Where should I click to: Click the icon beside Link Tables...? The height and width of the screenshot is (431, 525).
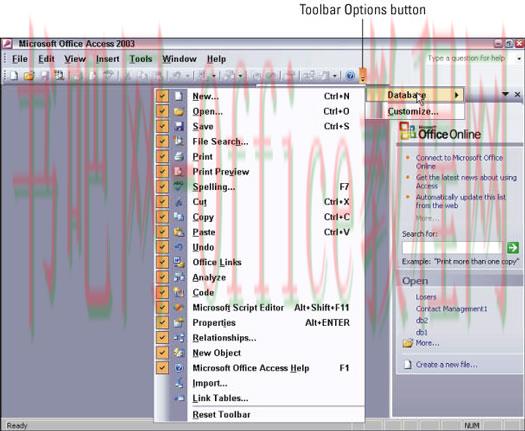coord(179,398)
